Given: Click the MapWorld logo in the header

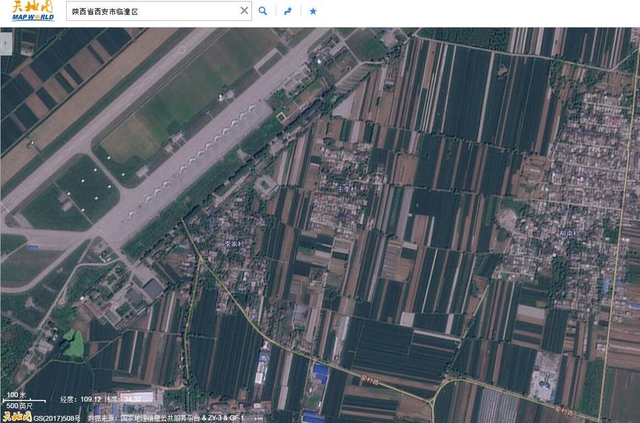Looking at the screenshot, I should 33,11.
